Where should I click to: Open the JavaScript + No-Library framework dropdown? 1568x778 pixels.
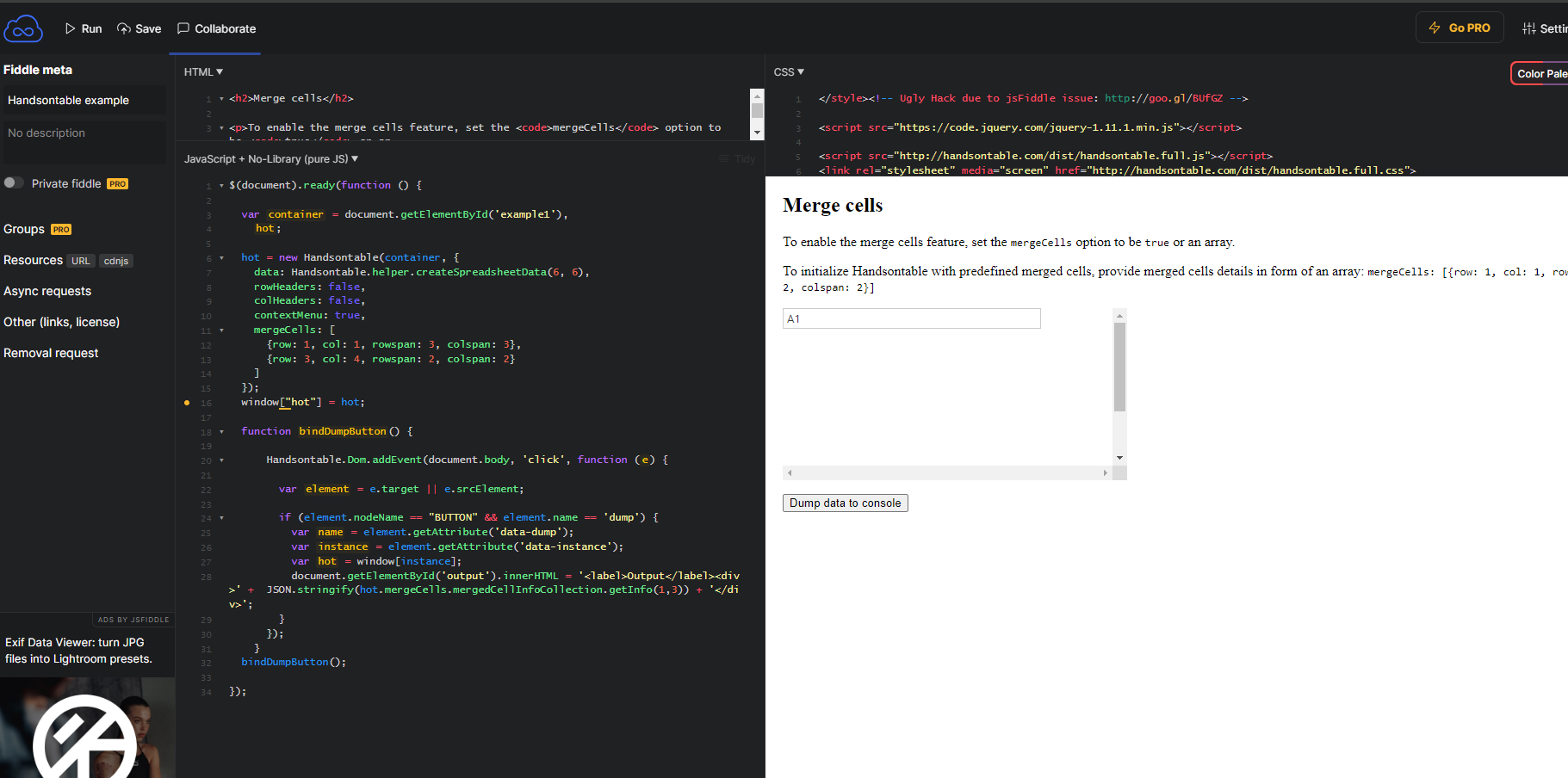tap(271, 159)
